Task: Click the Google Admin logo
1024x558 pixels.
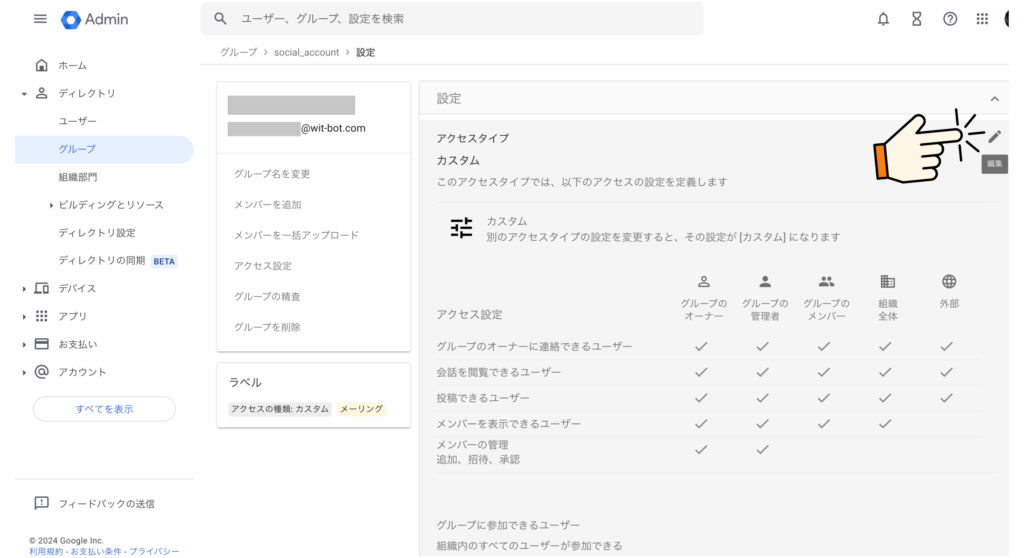Action: 95,19
